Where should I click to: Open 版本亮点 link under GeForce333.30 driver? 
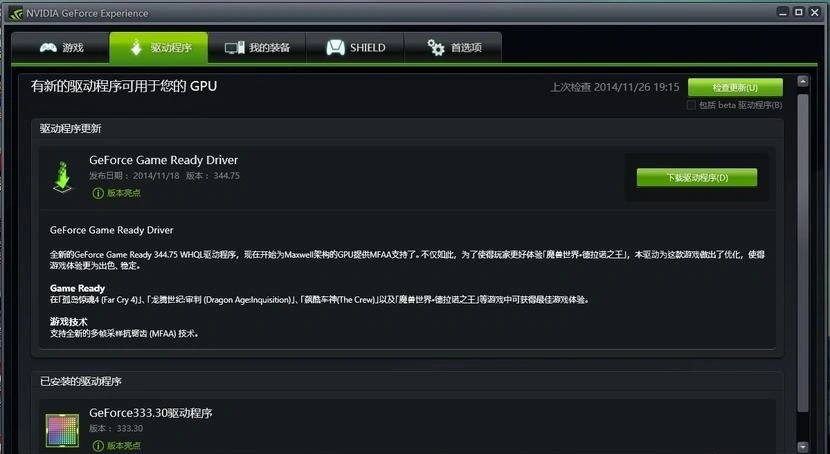pyautogui.click(x=123, y=445)
